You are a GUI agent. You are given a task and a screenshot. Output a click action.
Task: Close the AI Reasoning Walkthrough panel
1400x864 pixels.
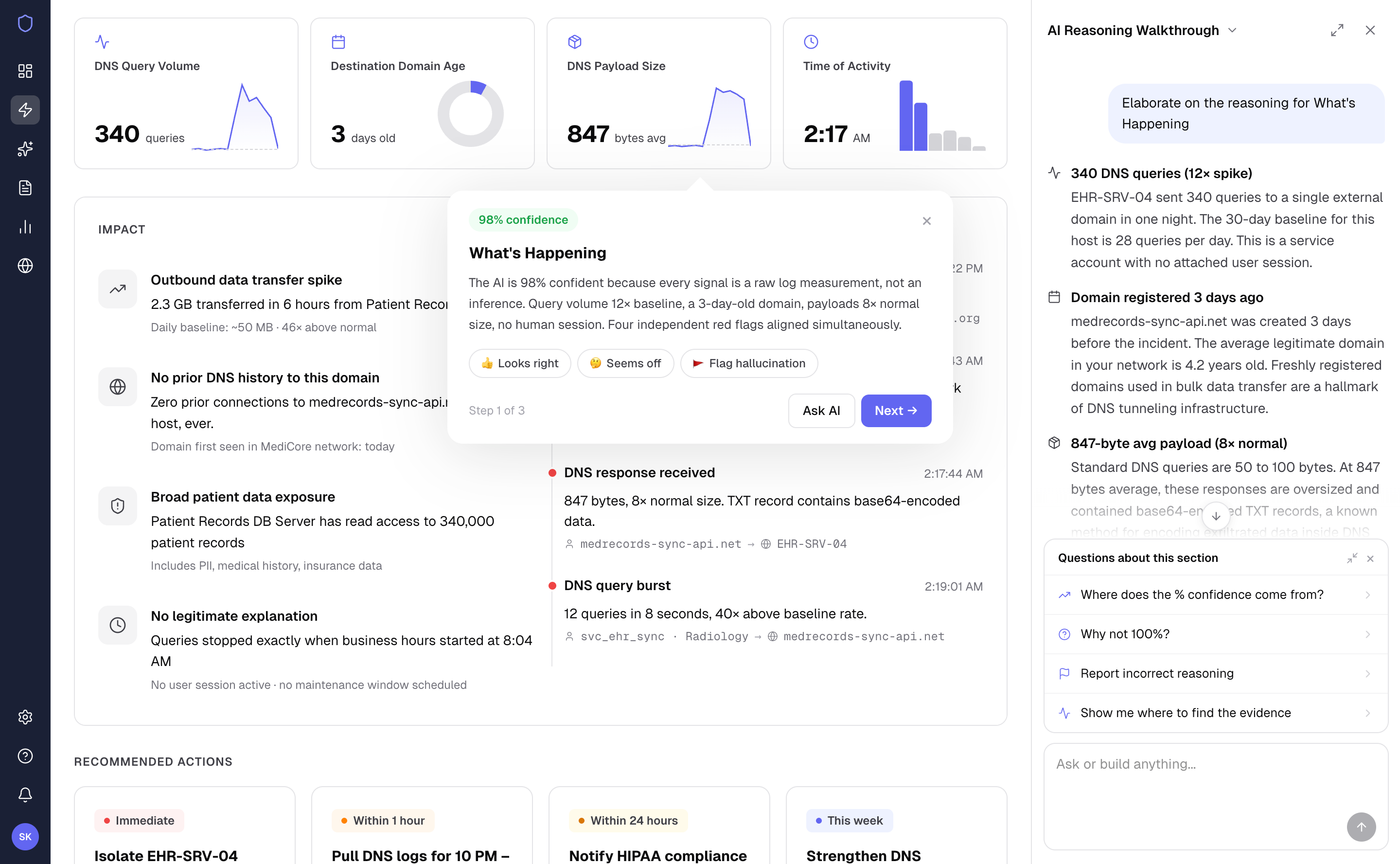click(x=1370, y=30)
